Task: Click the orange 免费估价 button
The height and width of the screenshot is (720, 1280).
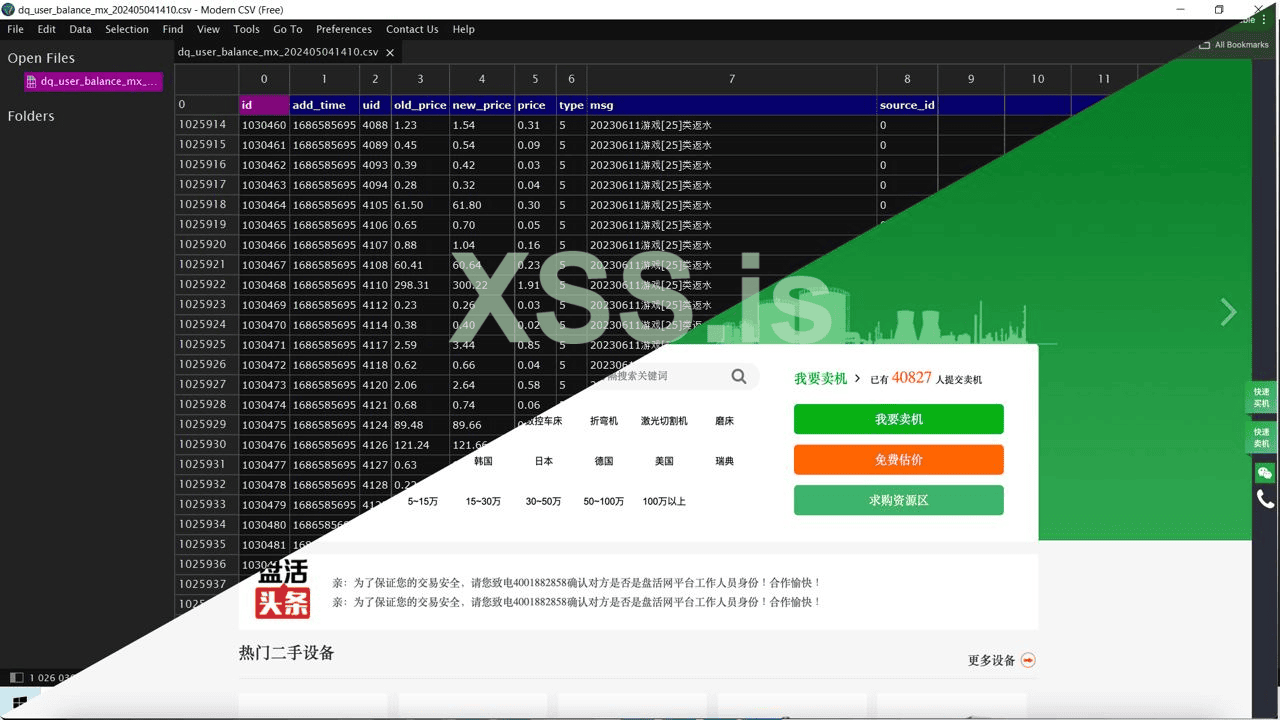Action: [898, 460]
